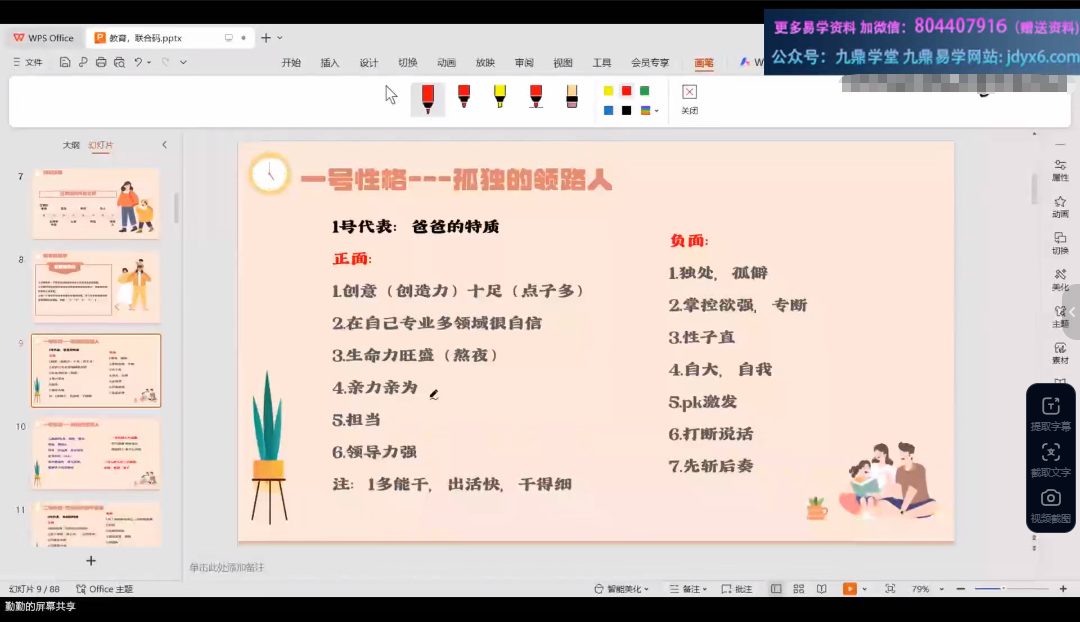1080x622 pixels.
Task: Click the print icon in quick toolbar
Action: coord(100,62)
